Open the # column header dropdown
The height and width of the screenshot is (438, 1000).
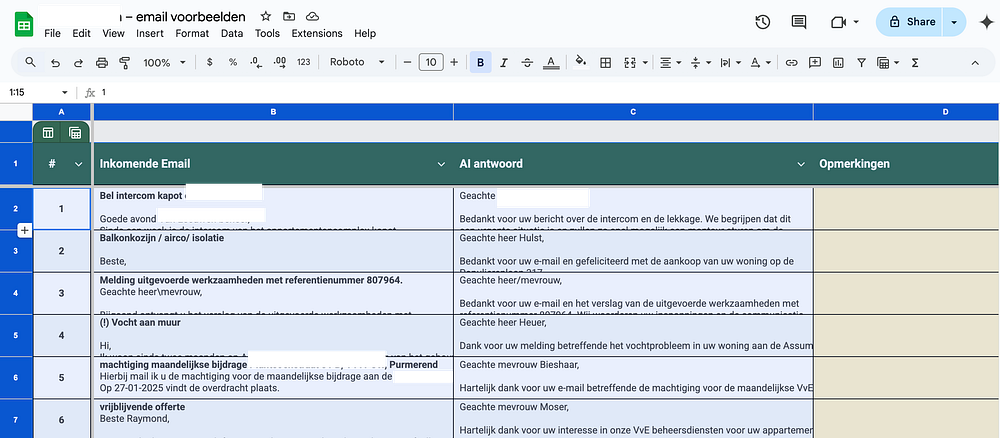click(x=78, y=164)
